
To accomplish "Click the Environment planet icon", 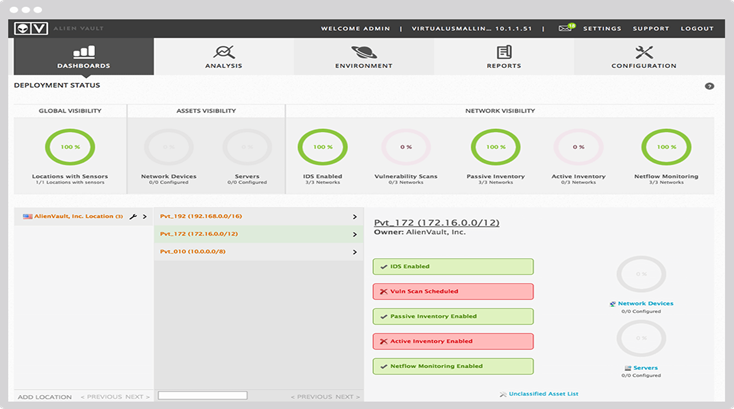I will (x=364, y=52).
